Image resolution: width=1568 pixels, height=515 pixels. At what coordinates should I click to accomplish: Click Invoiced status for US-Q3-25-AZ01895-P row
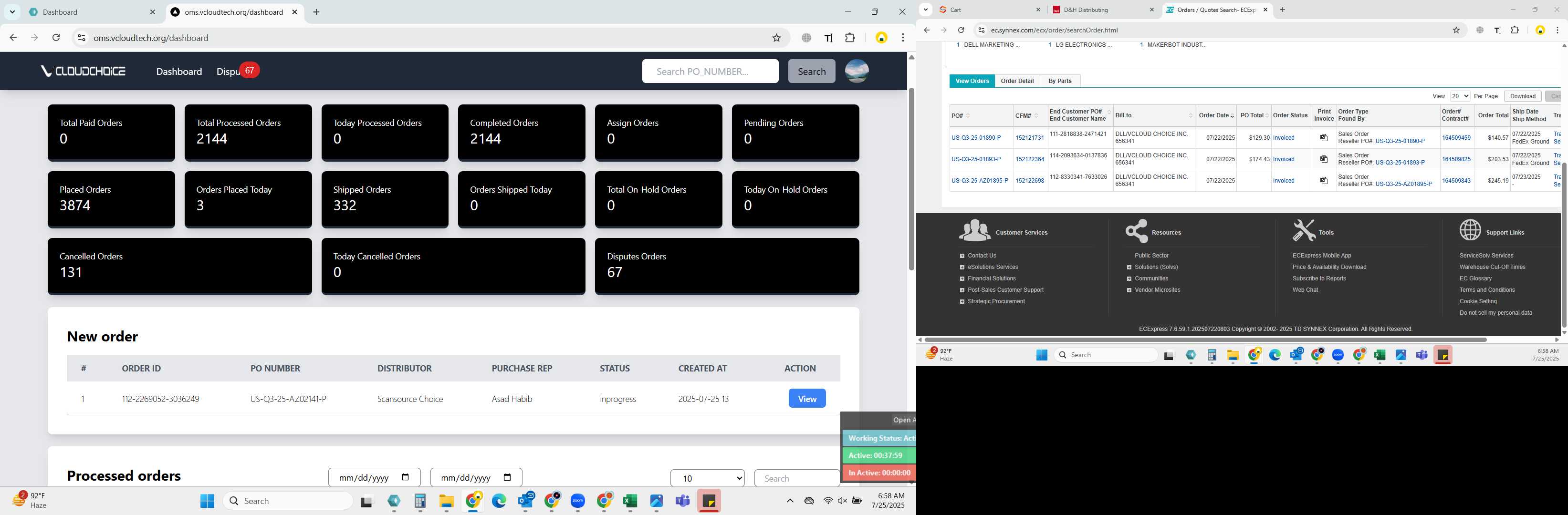pos(1284,181)
